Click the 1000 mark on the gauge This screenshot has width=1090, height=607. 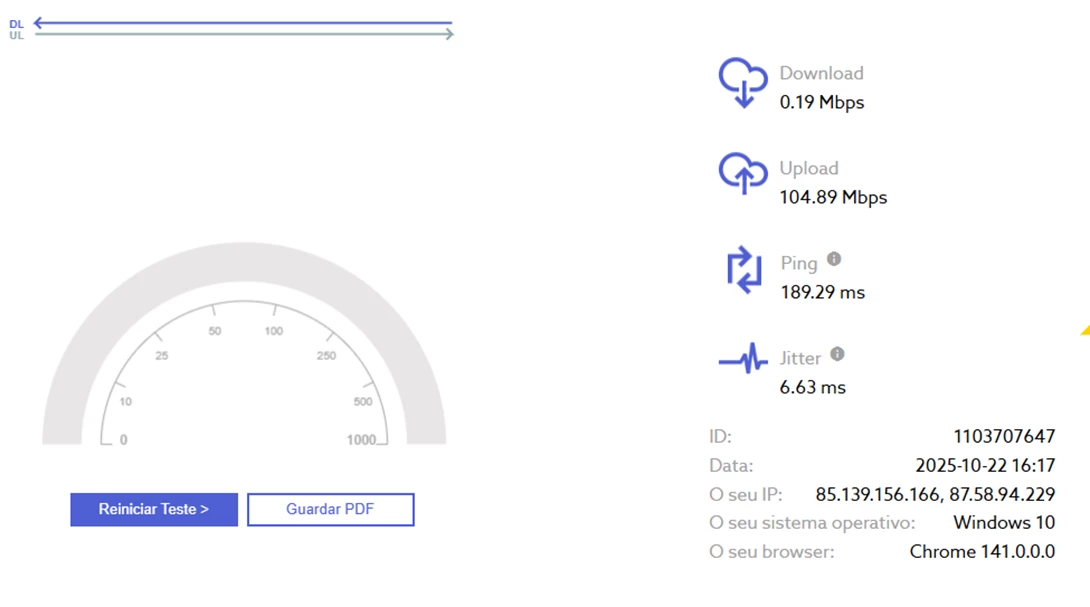coord(361,439)
